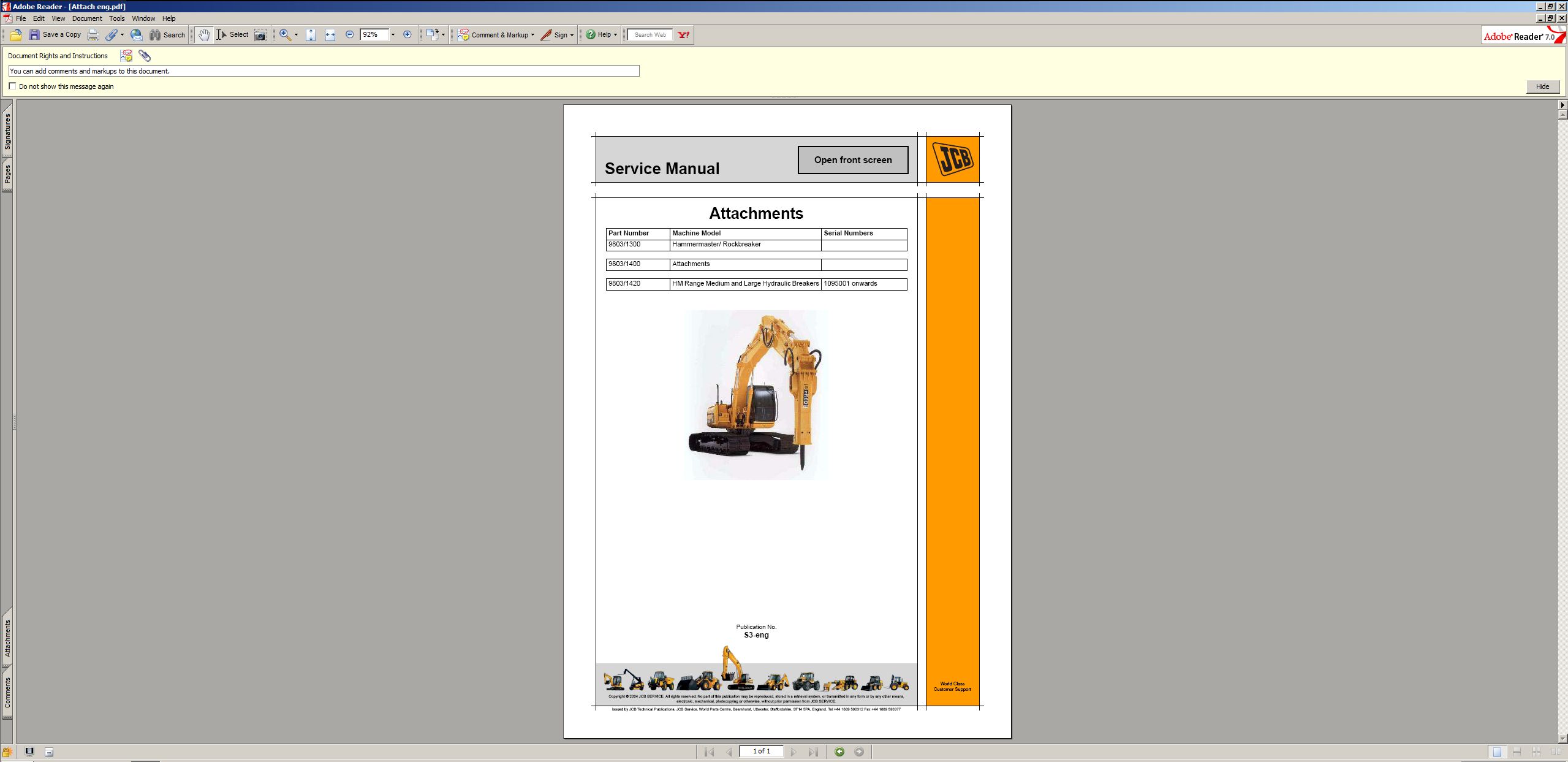Click the excavator with breaker image
This screenshot has width=1568, height=762.
pos(756,395)
